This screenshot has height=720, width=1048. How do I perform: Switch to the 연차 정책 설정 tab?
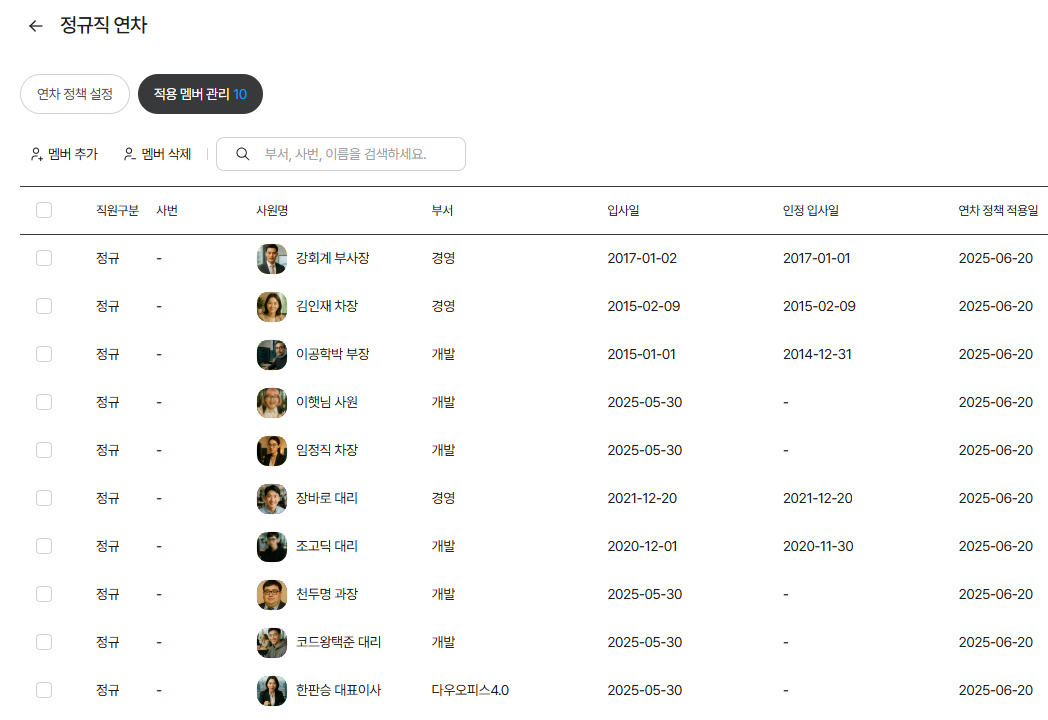point(75,94)
